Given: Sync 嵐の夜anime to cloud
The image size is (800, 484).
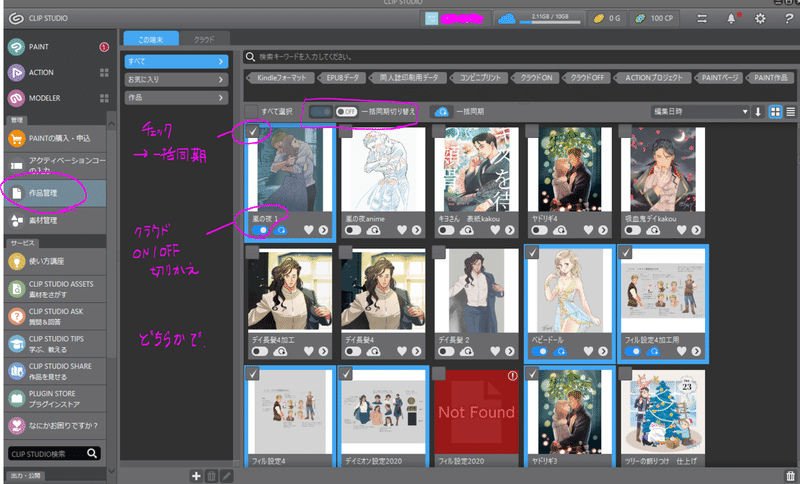Looking at the screenshot, I should click(x=373, y=231).
